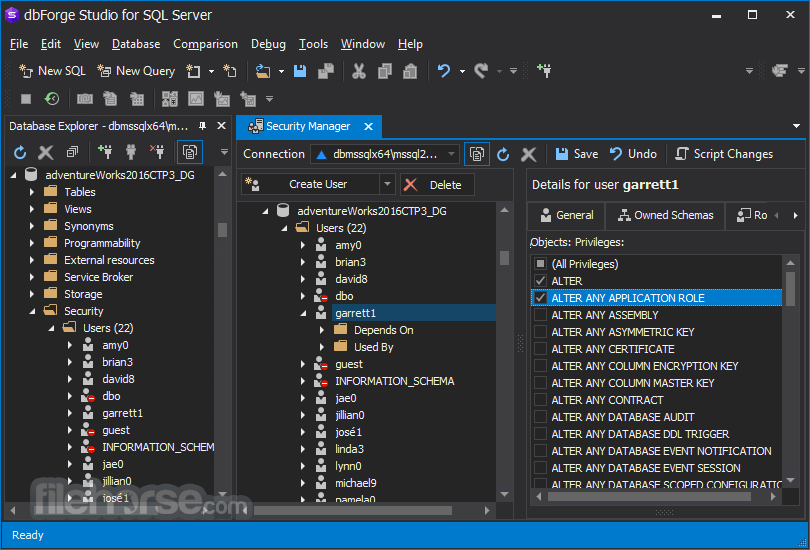This screenshot has width=810, height=550.
Task: Click New Connection plug in Database Explorer toolbar
Action: [x=105, y=152]
